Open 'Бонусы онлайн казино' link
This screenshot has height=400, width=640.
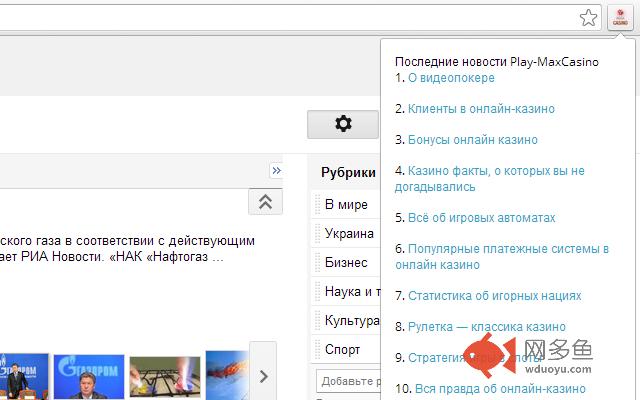(x=473, y=140)
